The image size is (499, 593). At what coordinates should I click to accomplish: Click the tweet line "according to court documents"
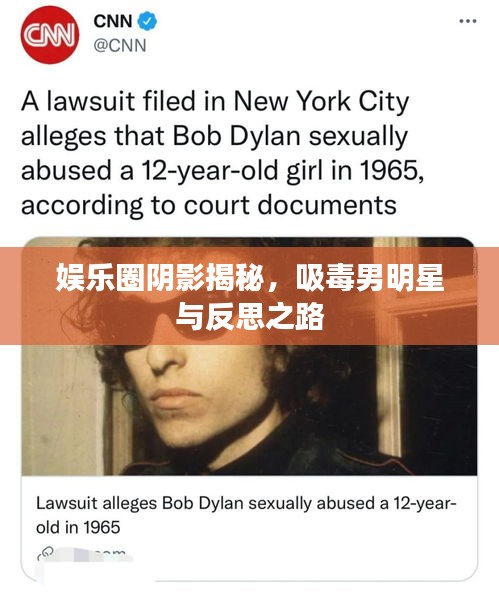[x=209, y=206]
